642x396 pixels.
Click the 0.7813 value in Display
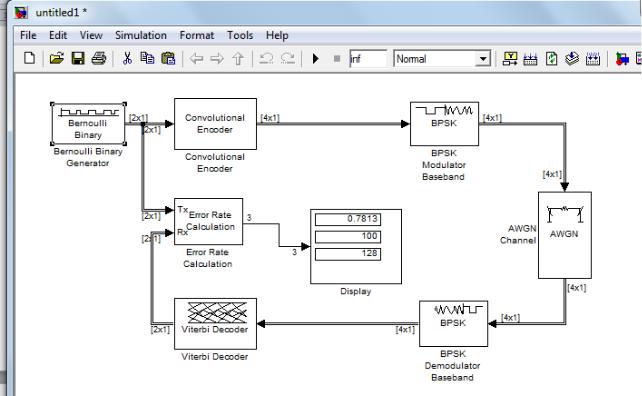tap(348, 219)
